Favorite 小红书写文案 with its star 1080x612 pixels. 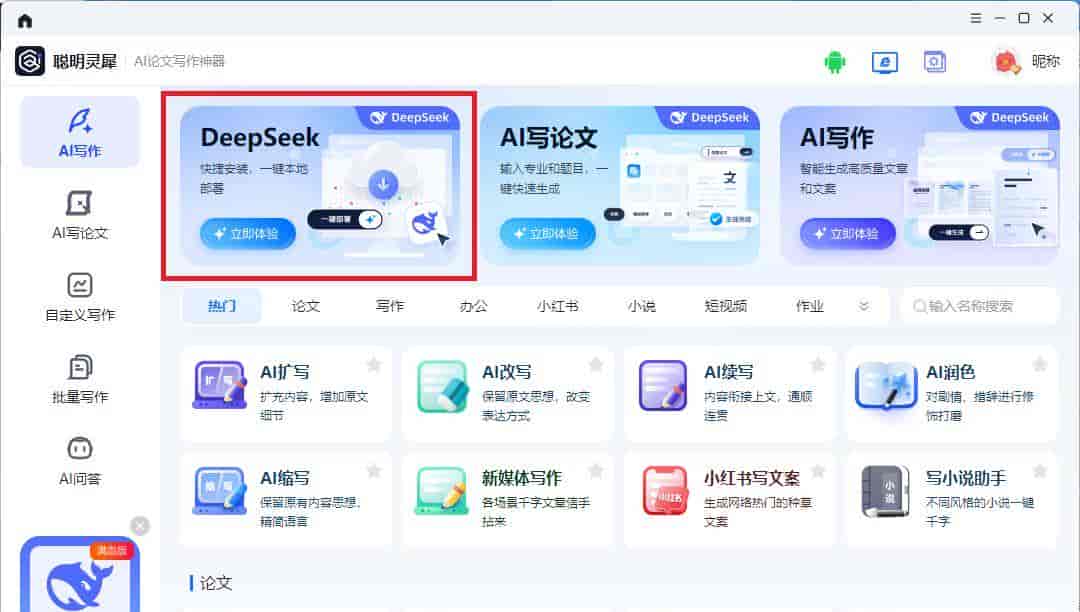click(x=818, y=471)
